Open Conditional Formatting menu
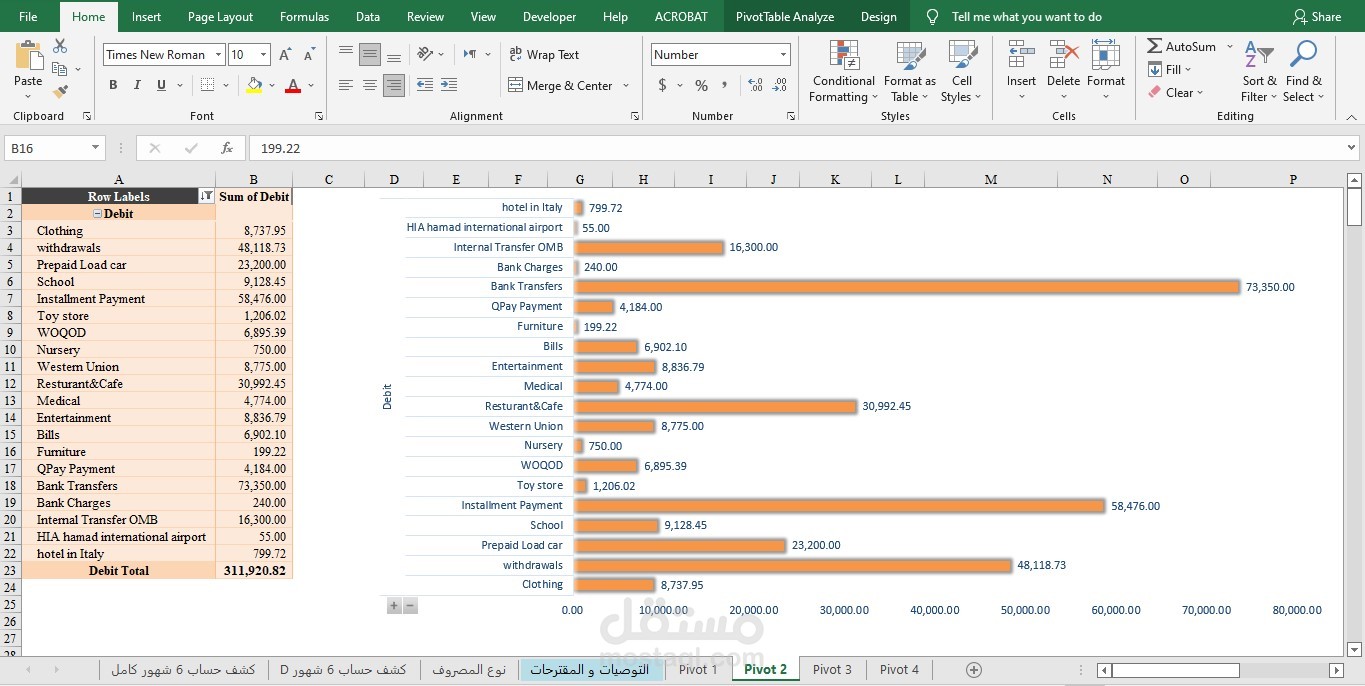The width and height of the screenshot is (1365, 686). 844,72
